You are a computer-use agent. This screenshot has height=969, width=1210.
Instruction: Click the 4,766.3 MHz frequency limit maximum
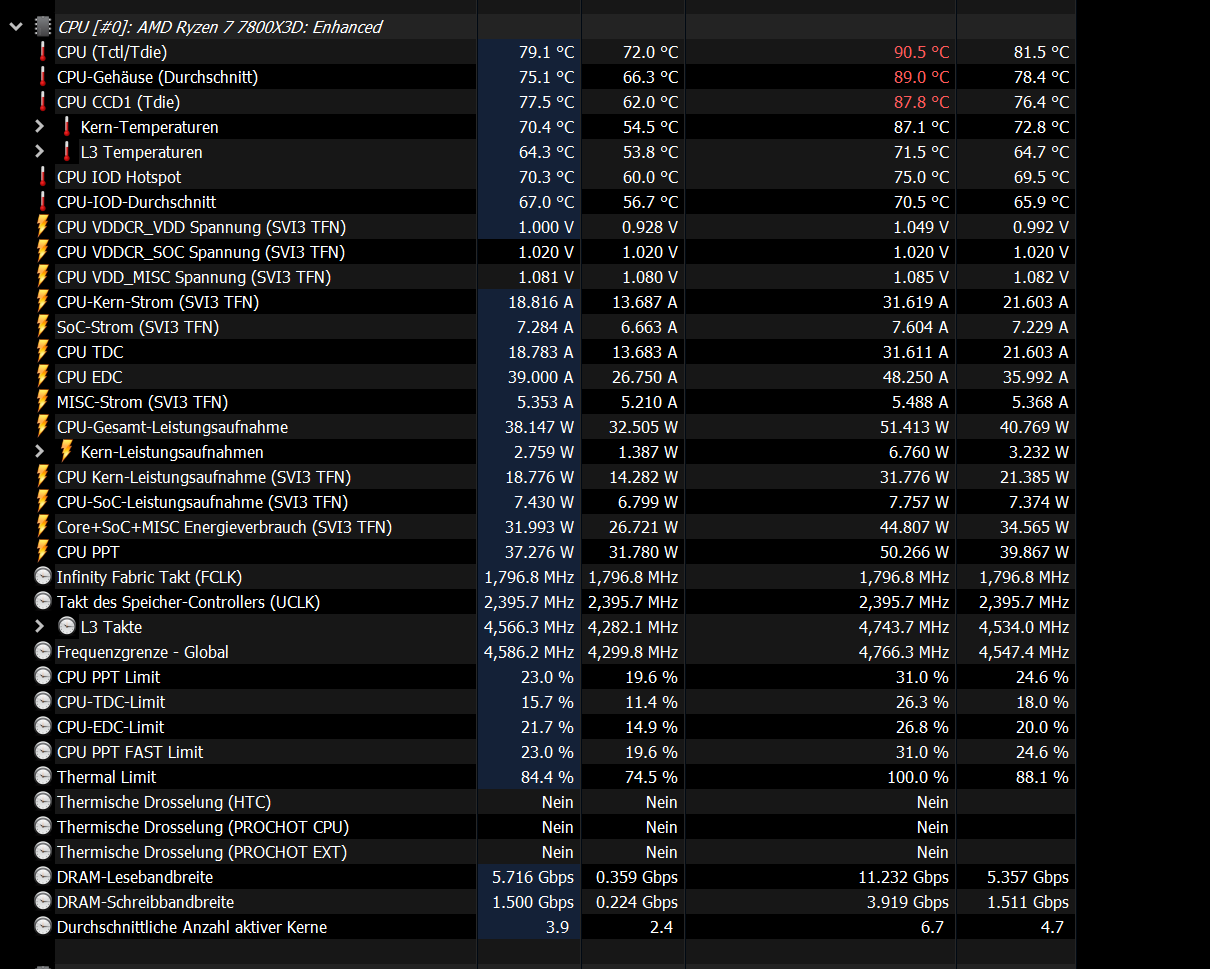[x=904, y=652]
